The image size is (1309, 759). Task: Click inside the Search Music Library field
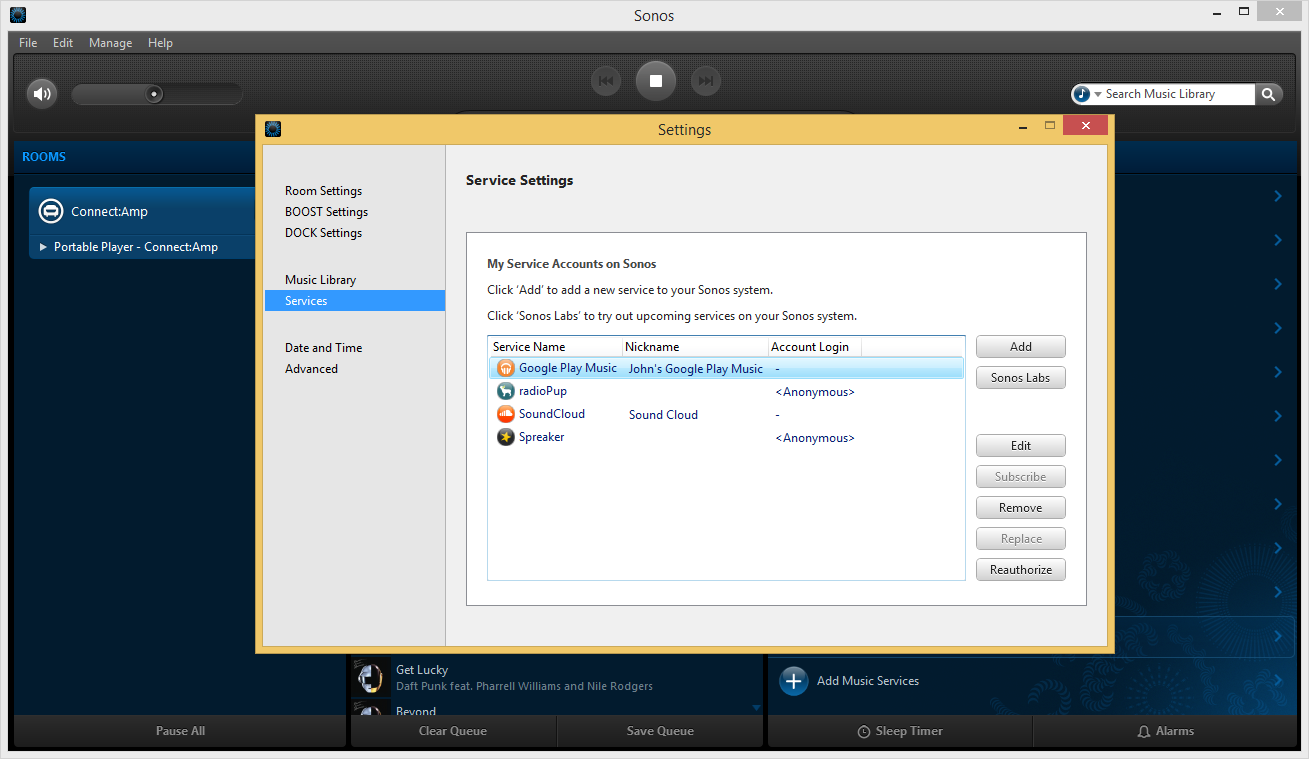click(1178, 94)
